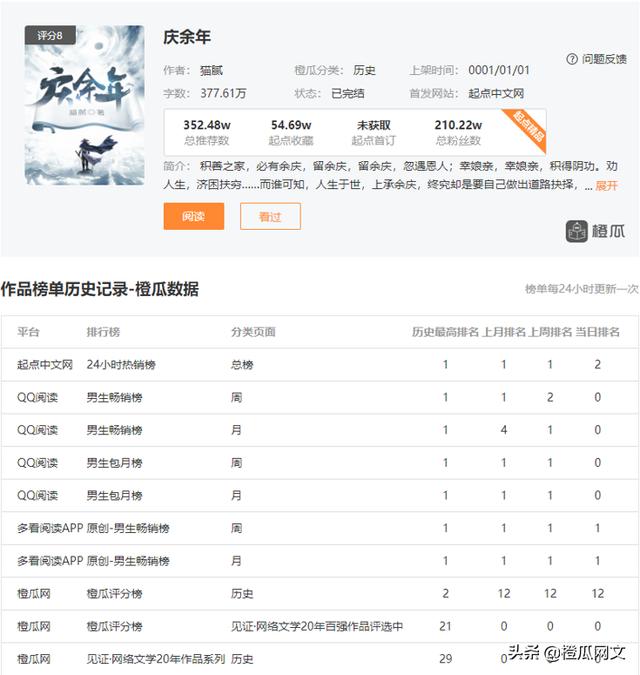Click 男生包月榜 in the 周 row
This screenshot has height=675, width=640.
pyautogui.click(x=114, y=463)
